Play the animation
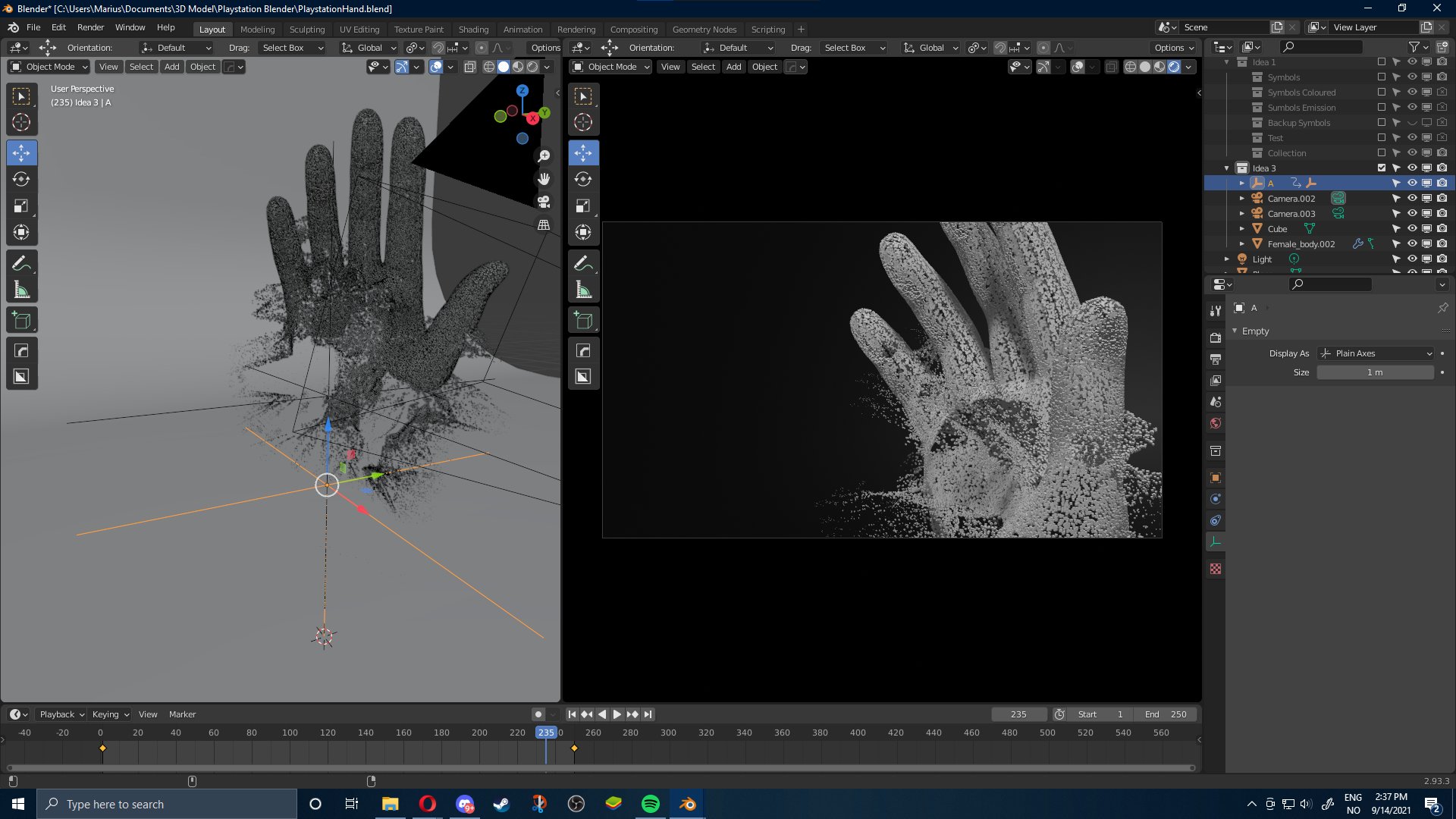The width and height of the screenshot is (1456, 819). pyautogui.click(x=617, y=714)
